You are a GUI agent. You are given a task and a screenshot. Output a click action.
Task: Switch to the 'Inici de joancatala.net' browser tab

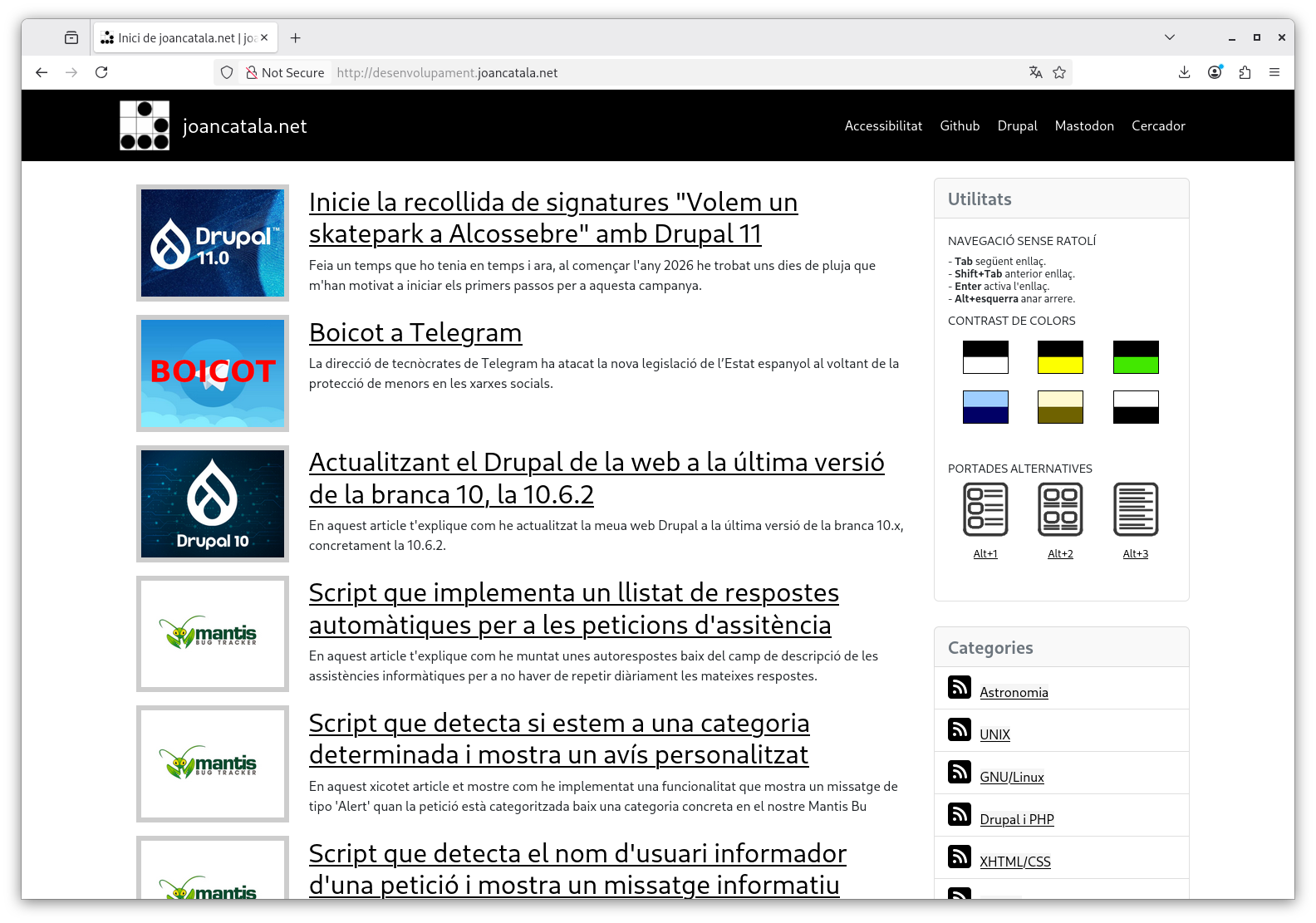pos(185,37)
